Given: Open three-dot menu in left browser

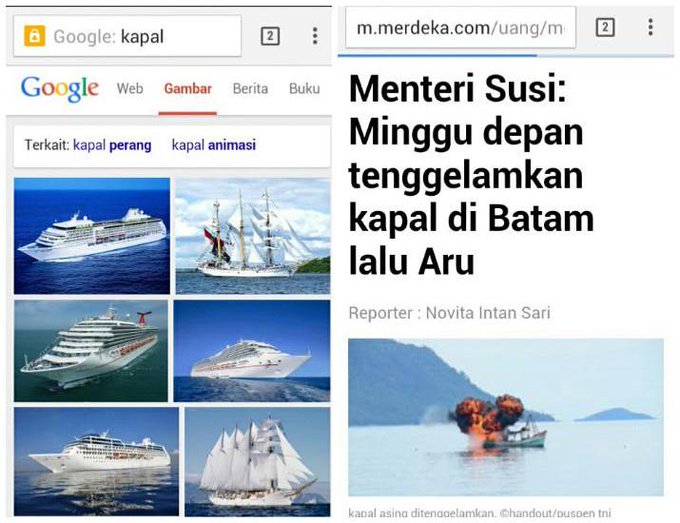Looking at the screenshot, I should pos(315,36).
